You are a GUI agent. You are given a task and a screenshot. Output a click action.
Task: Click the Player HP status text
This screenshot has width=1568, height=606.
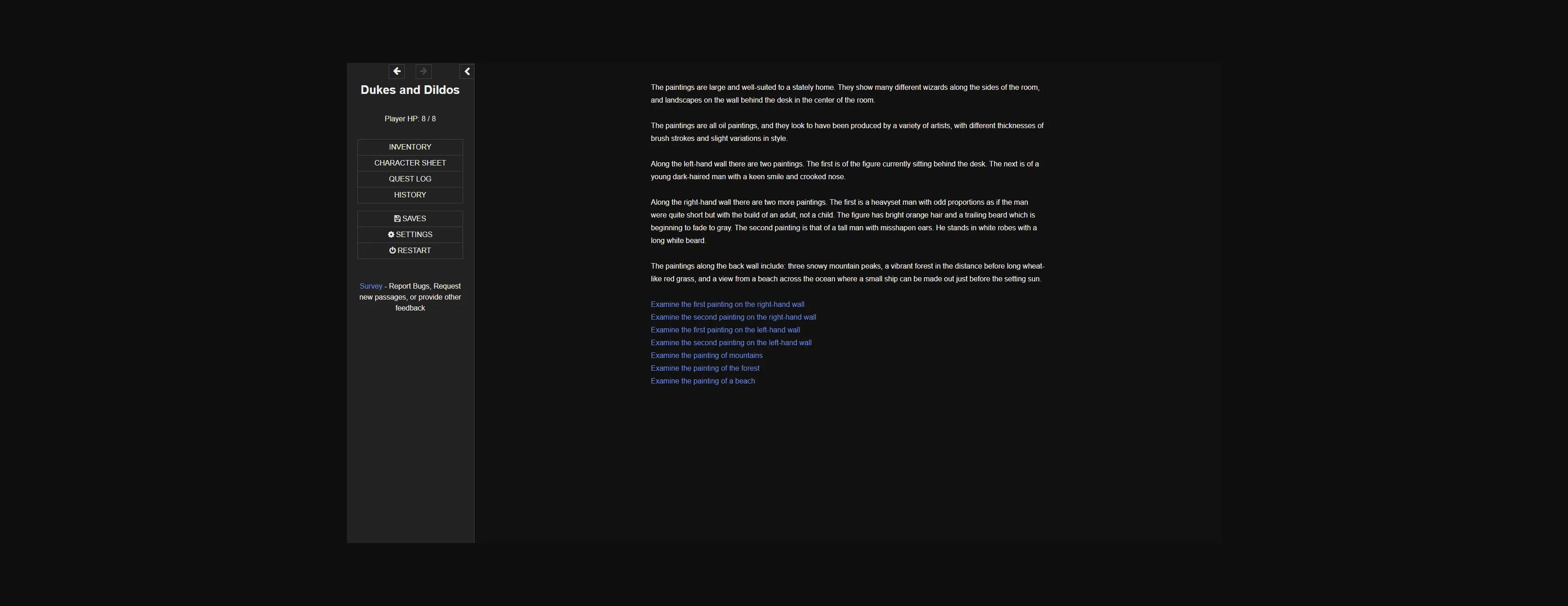410,119
